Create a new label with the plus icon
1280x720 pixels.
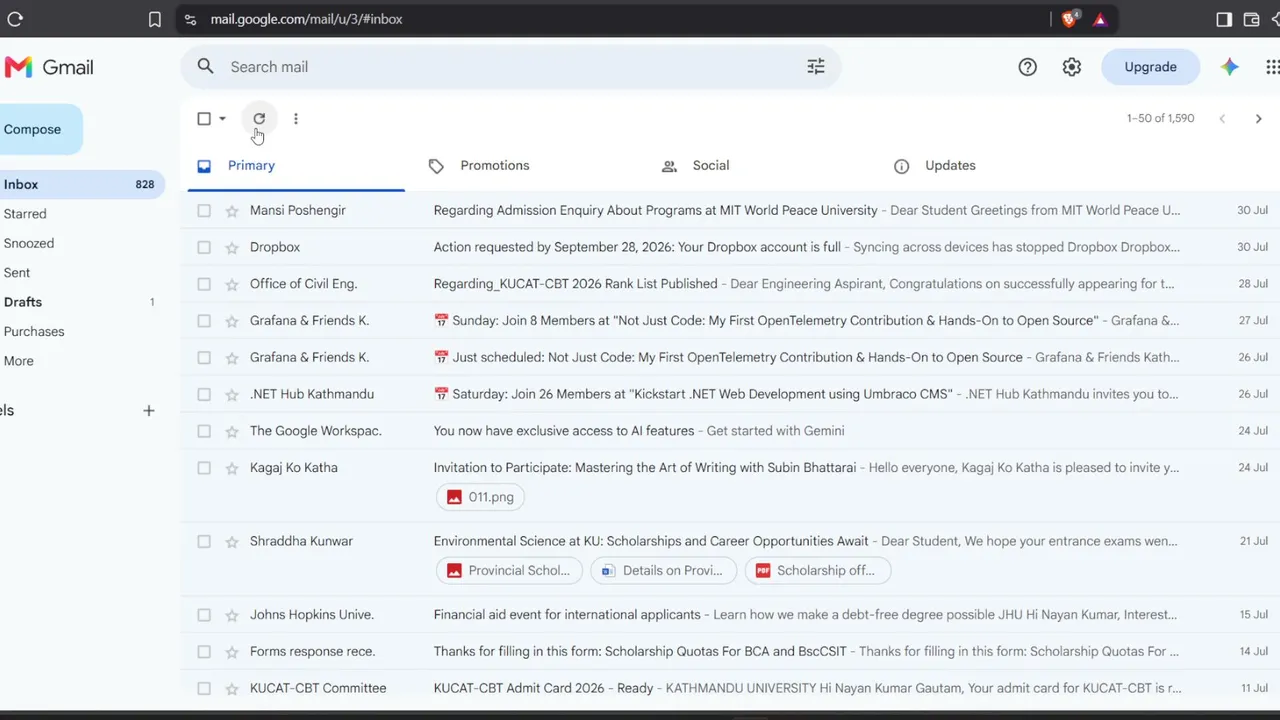point(149,410)
